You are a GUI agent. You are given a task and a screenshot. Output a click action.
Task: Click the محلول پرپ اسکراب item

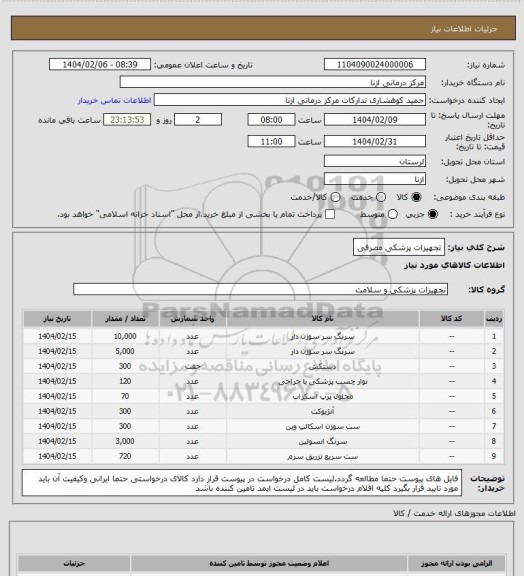point(323,396)
